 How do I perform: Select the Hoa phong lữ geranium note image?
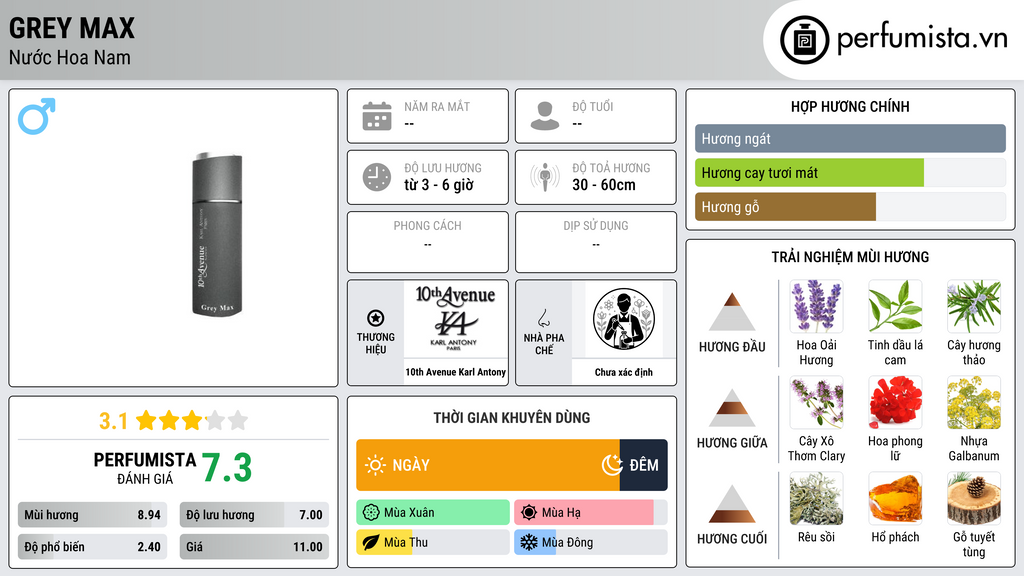895,403
